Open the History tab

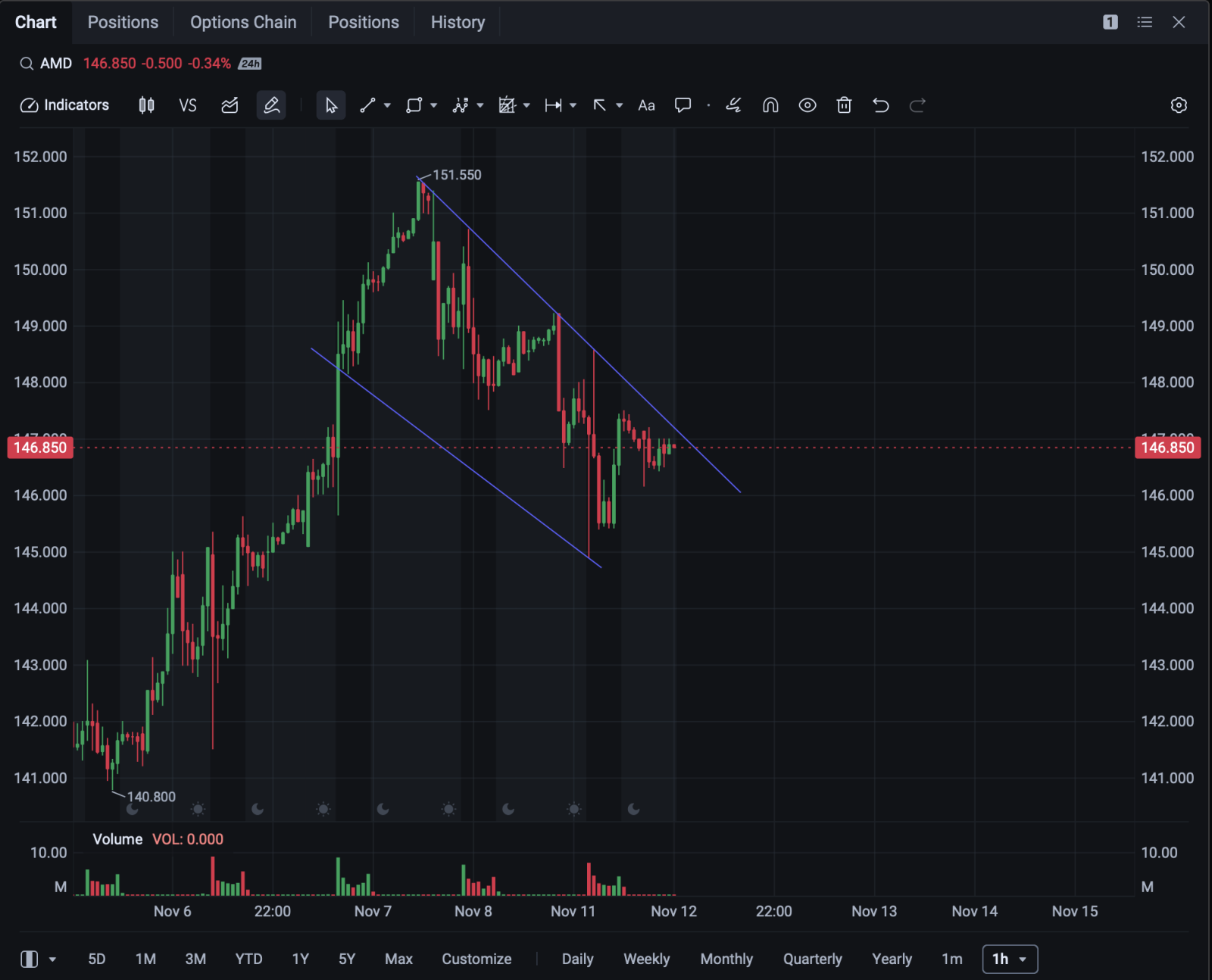tap(458, 22)
